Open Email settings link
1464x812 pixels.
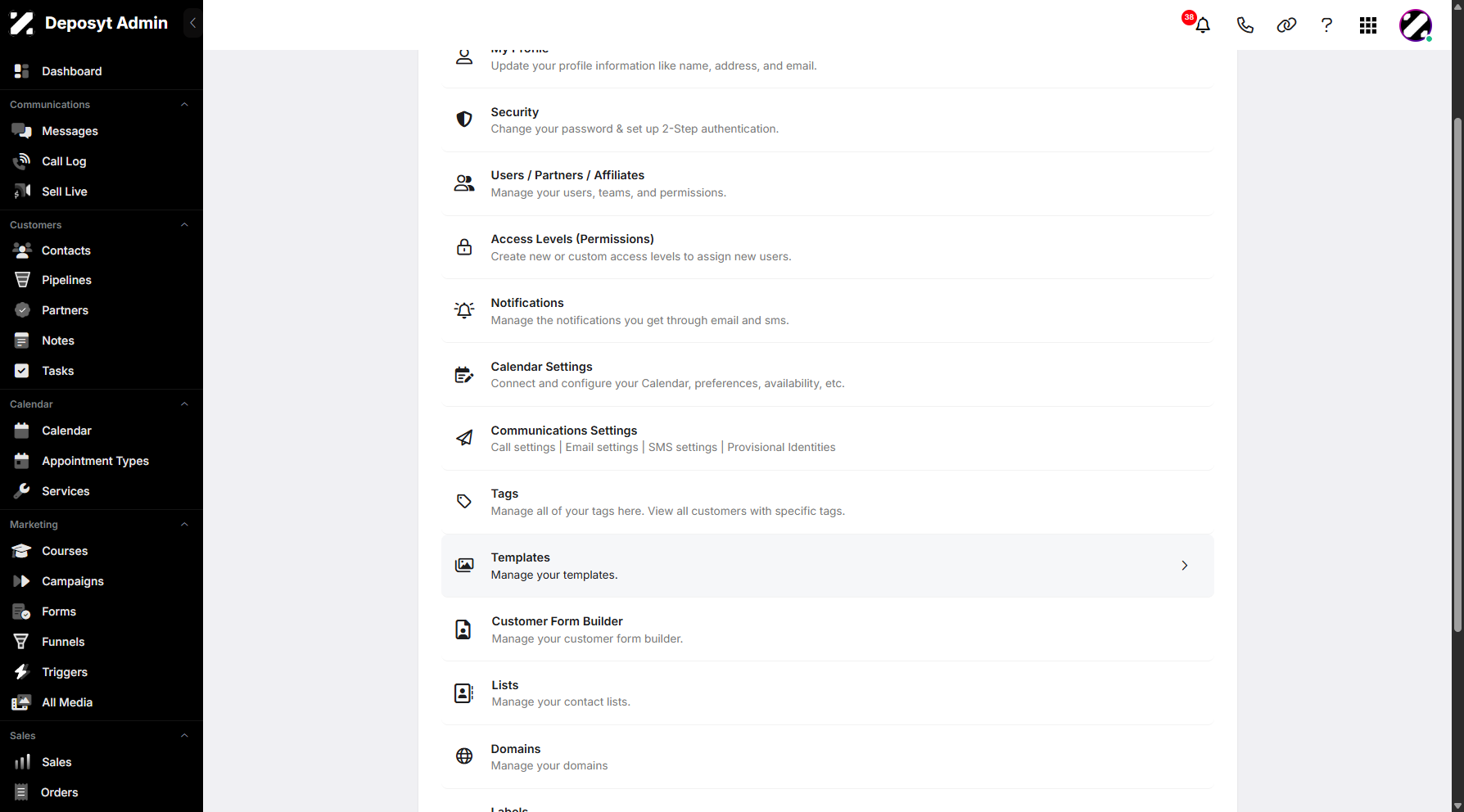pos(602,448)
